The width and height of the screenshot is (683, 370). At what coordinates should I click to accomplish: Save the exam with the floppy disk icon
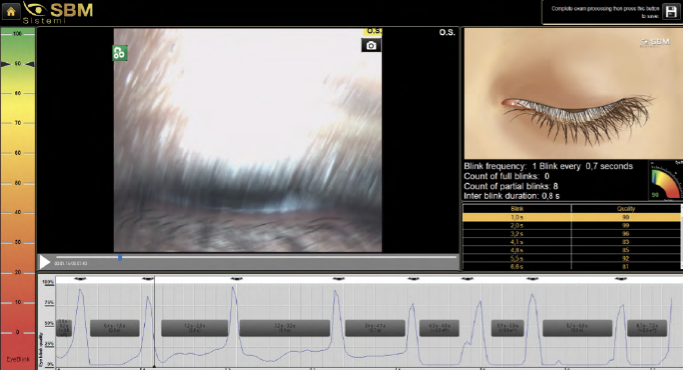click(x=670, y=12)
